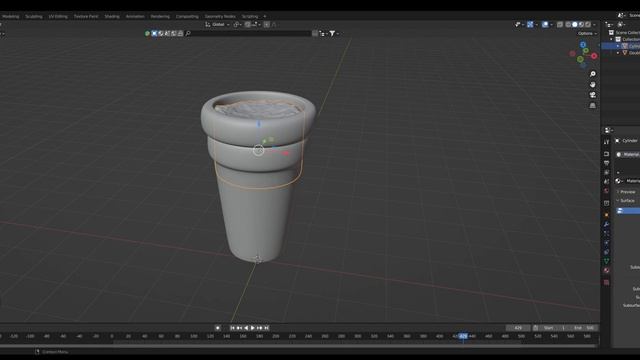Click the viewport zoom magnifier icon
This screenshot has height=360, width=640.
point(593,74)
